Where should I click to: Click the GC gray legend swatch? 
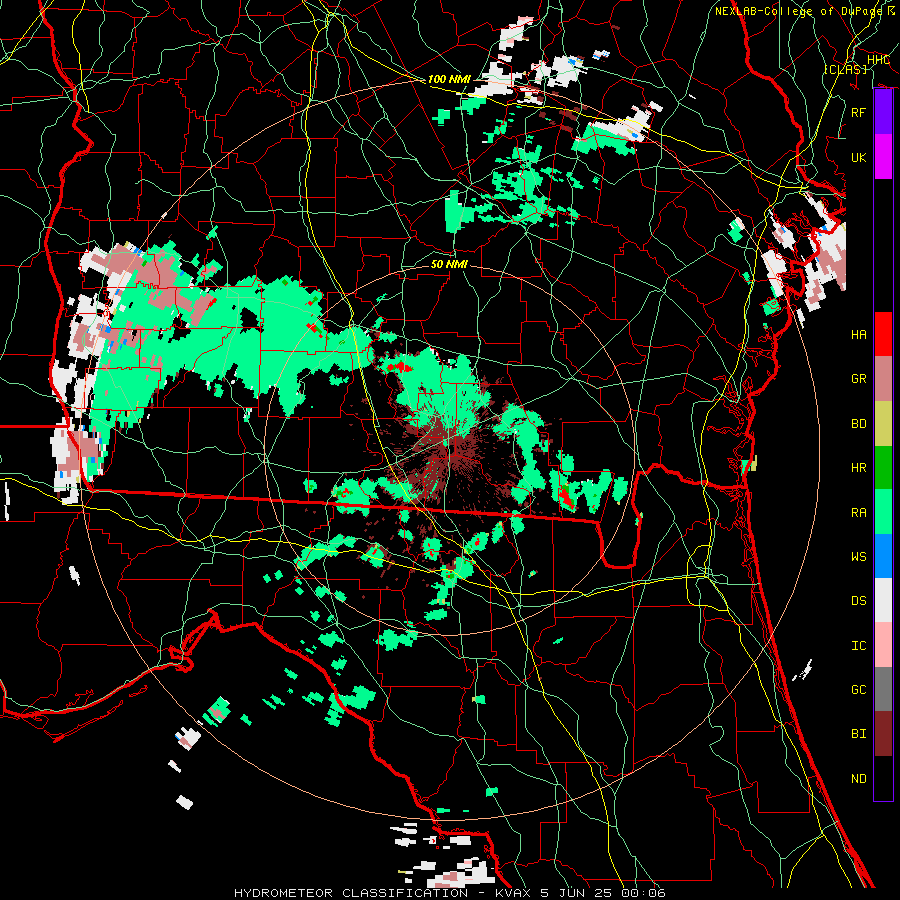pos(883,689)
